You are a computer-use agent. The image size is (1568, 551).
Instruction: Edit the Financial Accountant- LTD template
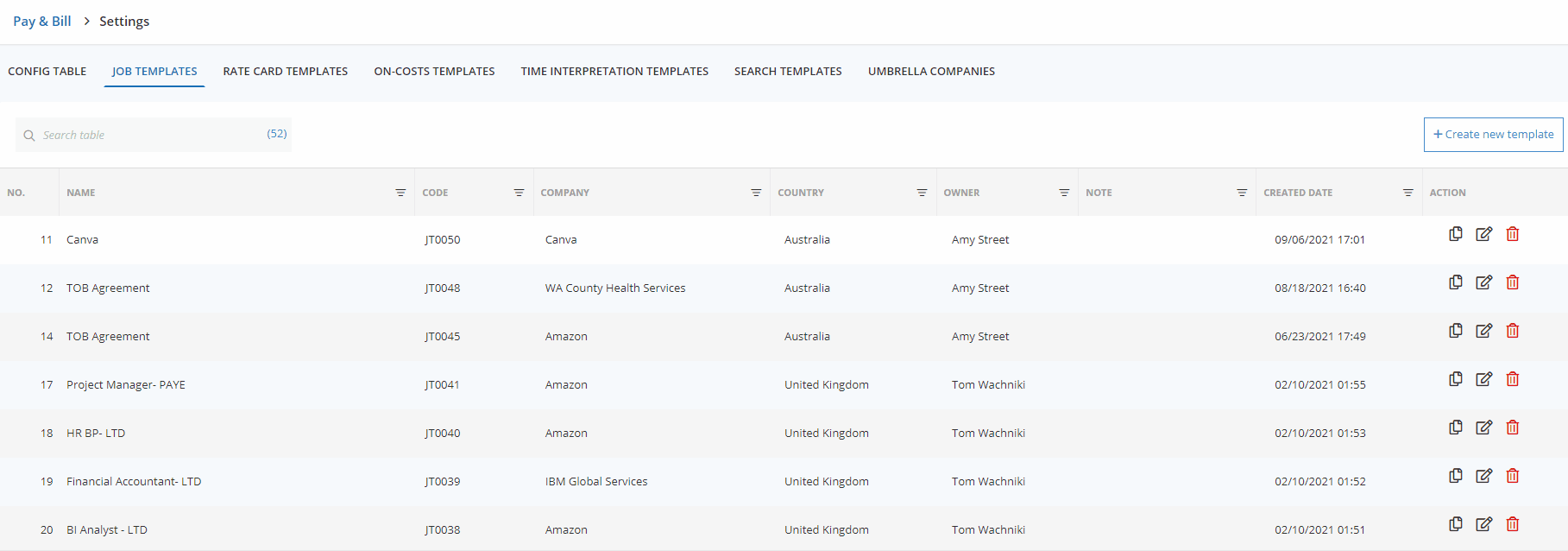1483,476
